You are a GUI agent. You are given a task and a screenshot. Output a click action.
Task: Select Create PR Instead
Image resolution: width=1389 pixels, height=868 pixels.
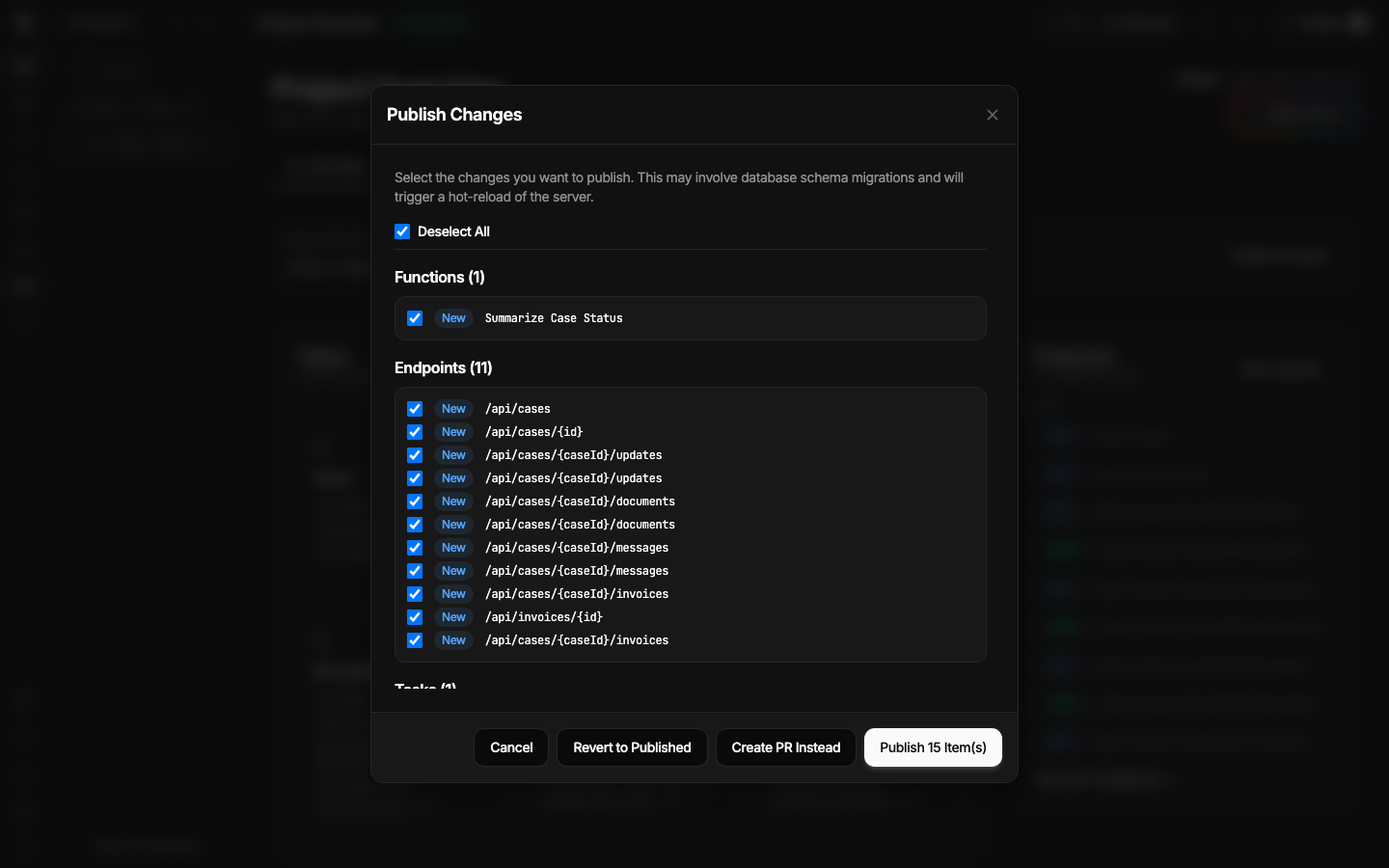pos(786,747)
